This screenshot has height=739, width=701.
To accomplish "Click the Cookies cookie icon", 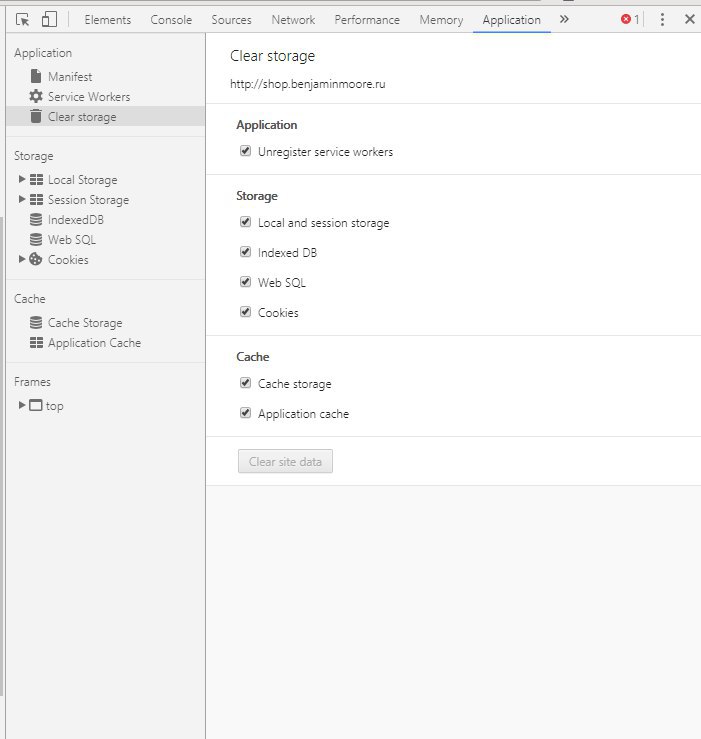I will (x=36, y=259).
